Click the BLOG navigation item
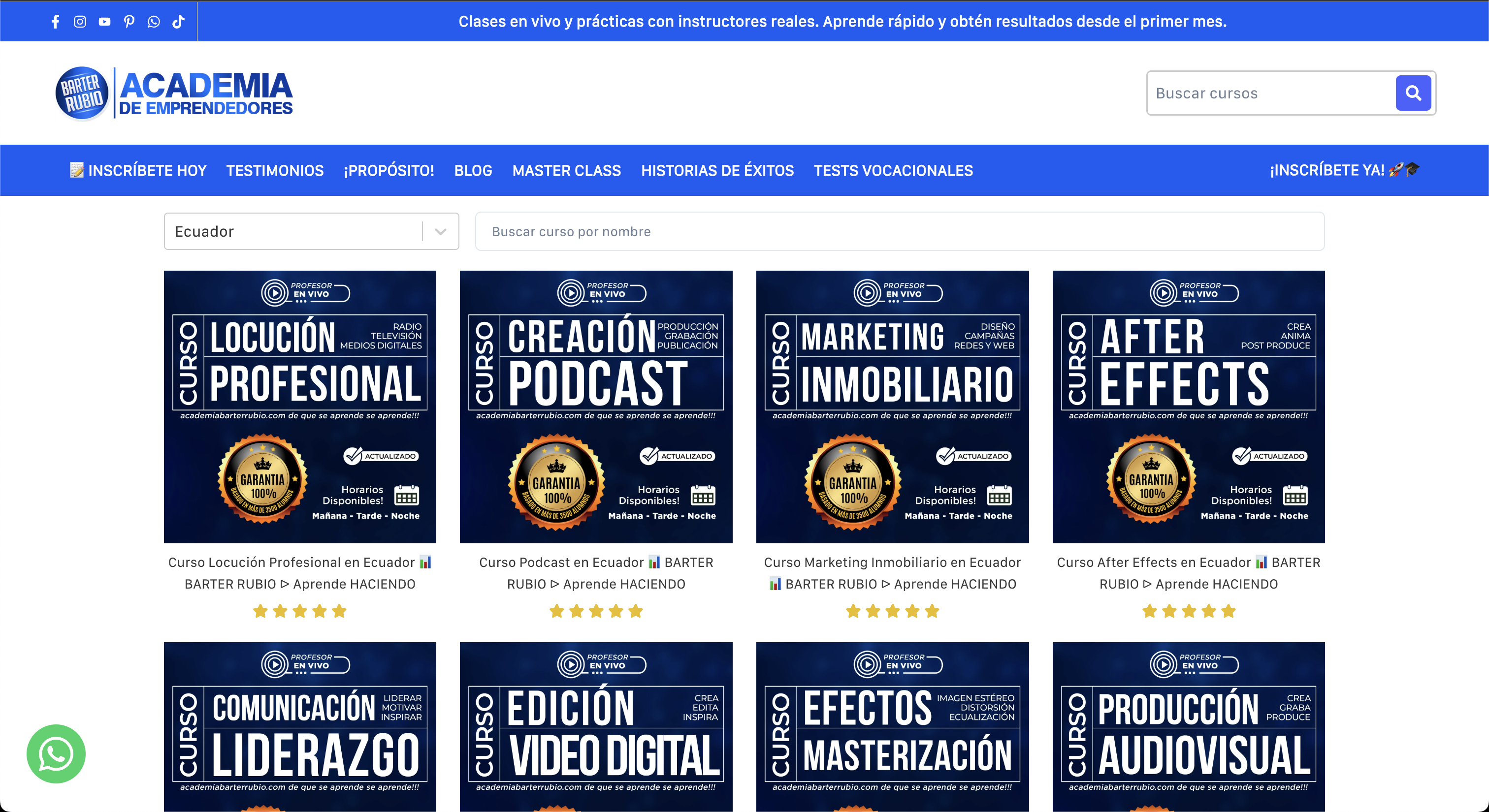This screenshot has height=812, width=1489. (x=473, y=170)
